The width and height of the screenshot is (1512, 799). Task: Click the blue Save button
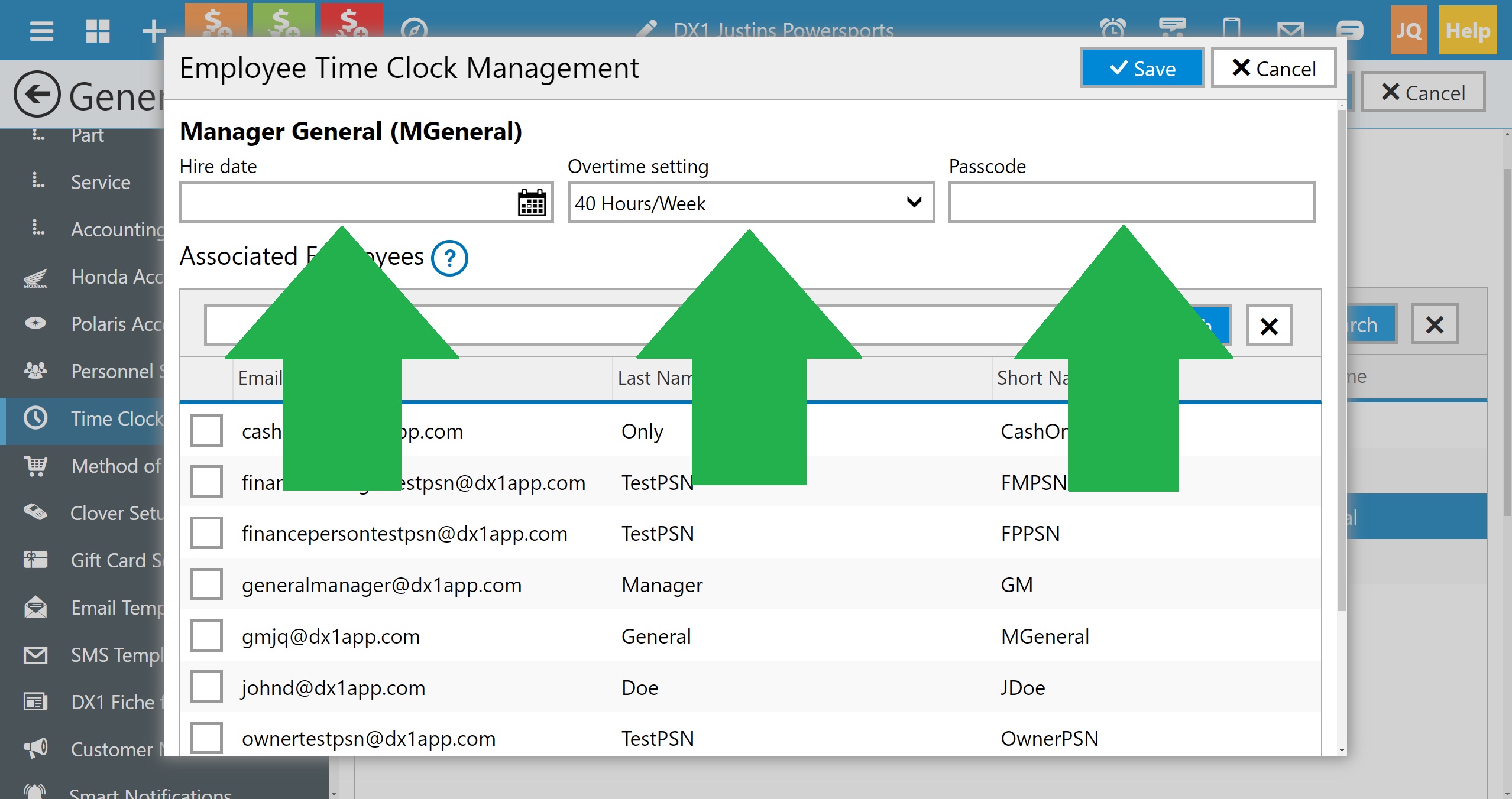coord(1141,69)
